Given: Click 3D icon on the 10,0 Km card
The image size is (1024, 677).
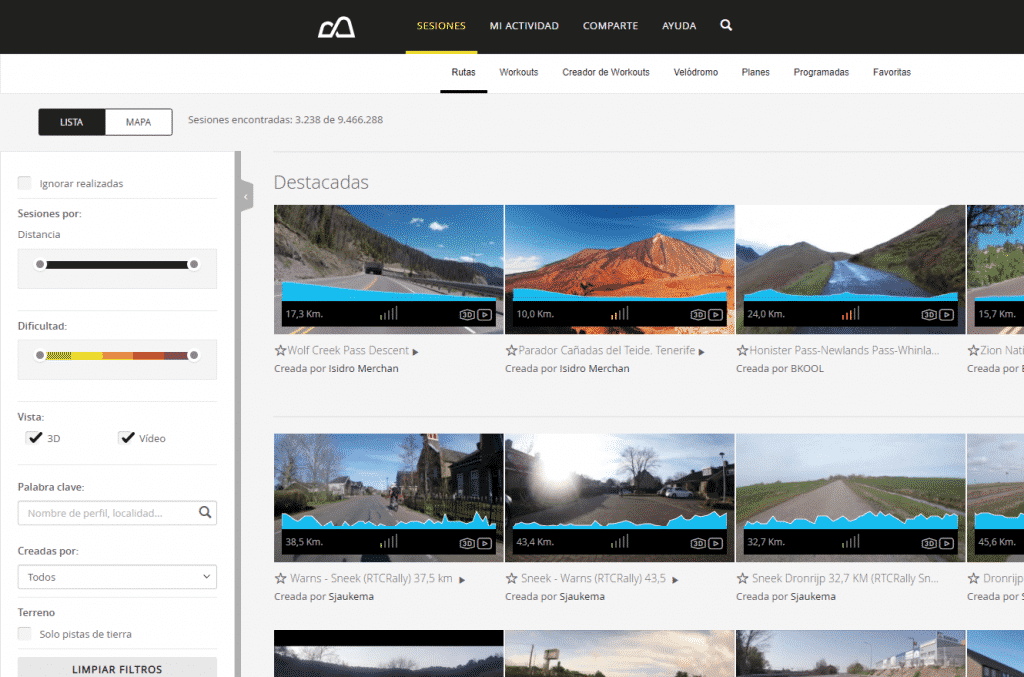Looking at the screenshot, I should [x=698, y=315].
